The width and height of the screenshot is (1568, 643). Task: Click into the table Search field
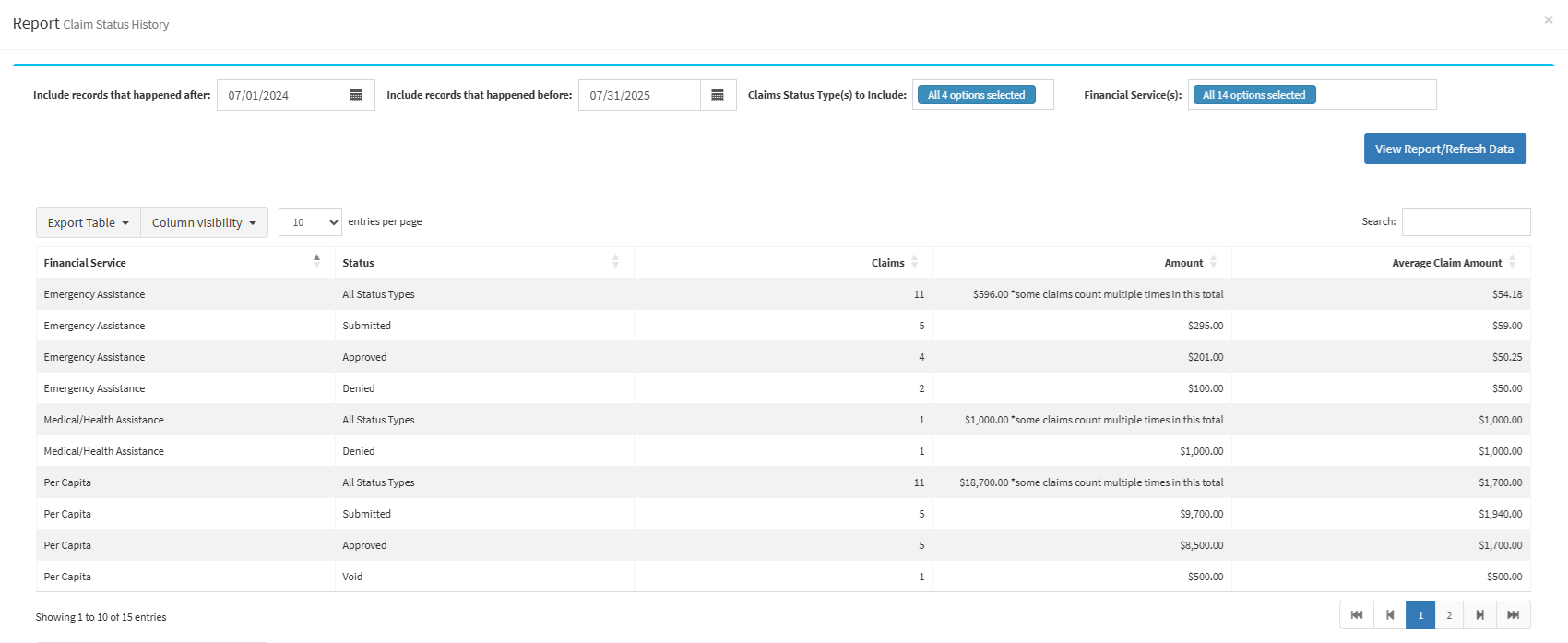tap(1466, 222)
